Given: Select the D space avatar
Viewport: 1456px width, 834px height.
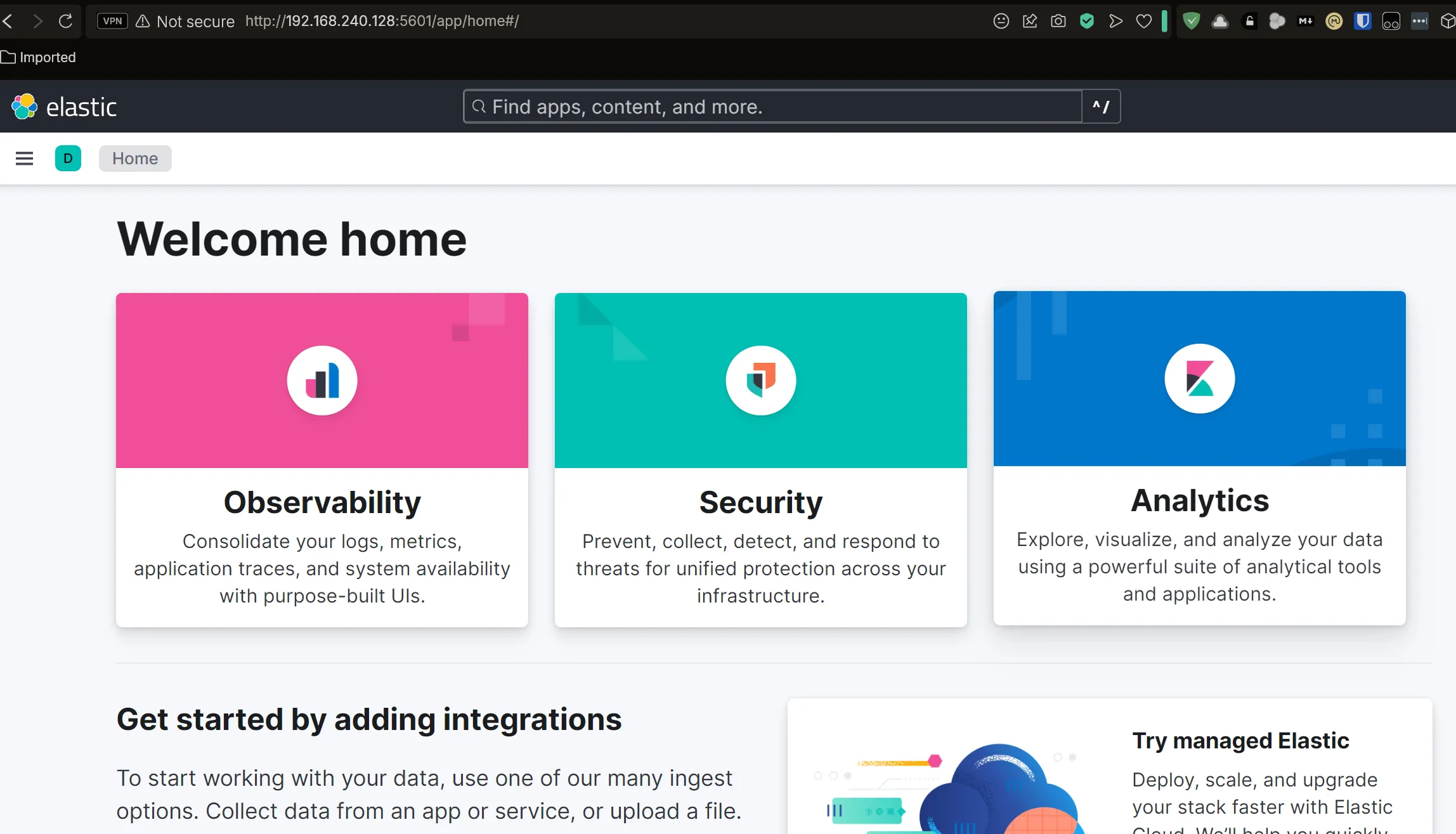Looking at the screenshot, I should tap(68, 158).
